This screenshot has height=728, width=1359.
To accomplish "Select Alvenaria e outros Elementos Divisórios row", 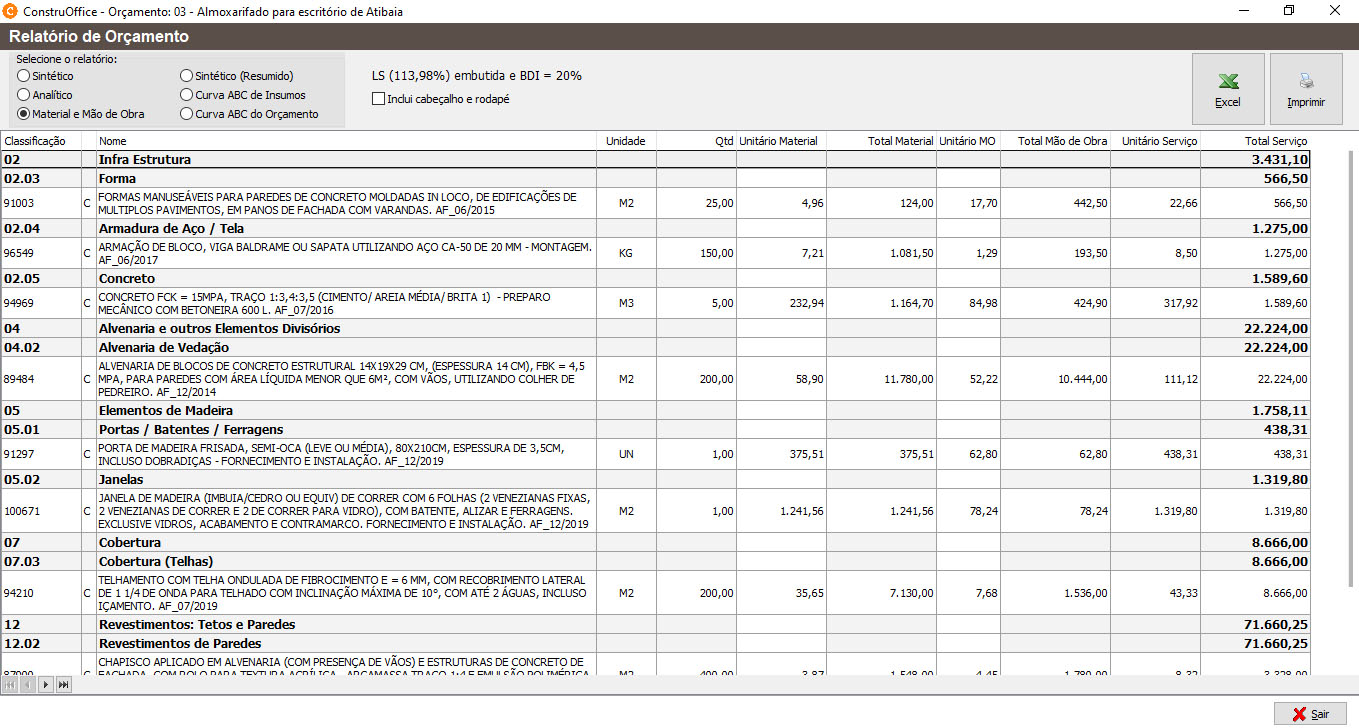I will point(655,328).
